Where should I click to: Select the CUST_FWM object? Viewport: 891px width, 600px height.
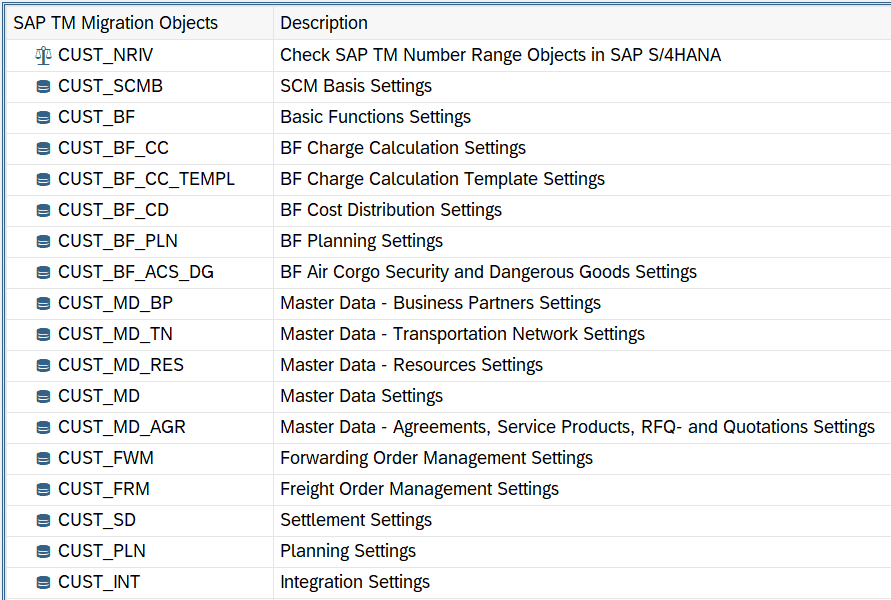106,458
